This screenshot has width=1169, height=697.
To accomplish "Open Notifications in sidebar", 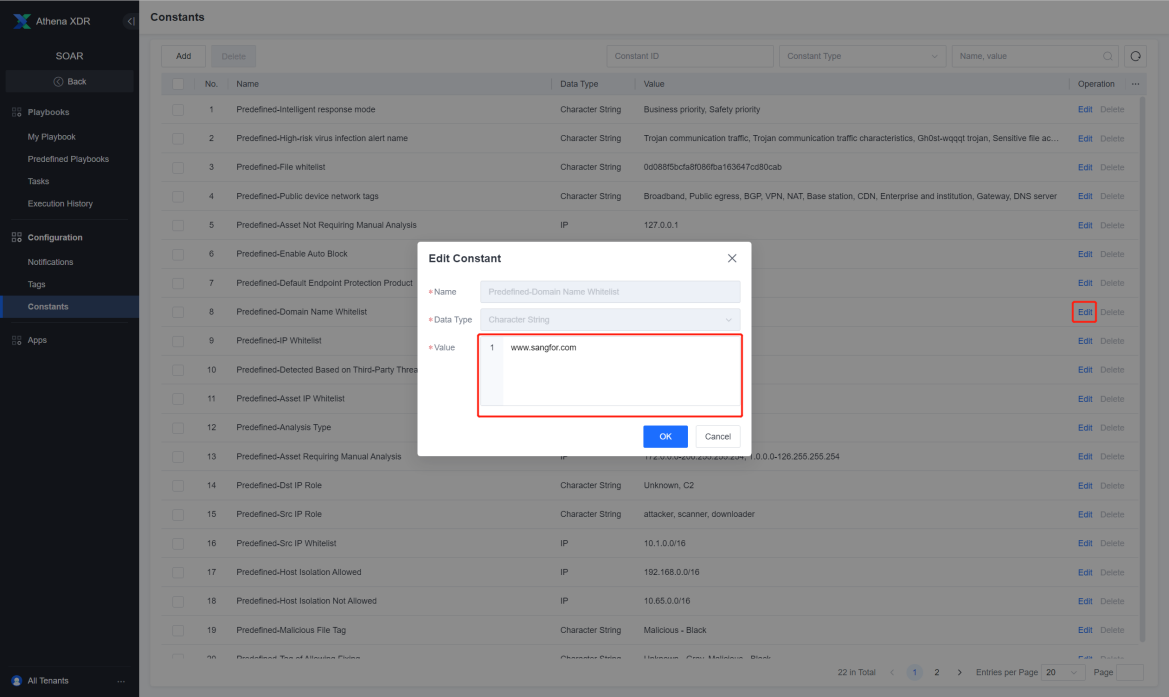I will click(x=50, y=262).
